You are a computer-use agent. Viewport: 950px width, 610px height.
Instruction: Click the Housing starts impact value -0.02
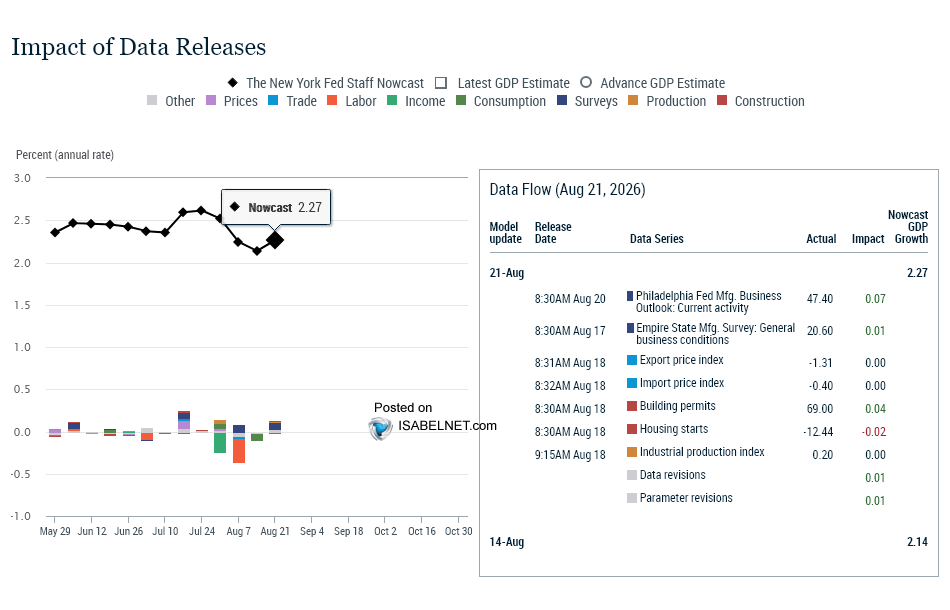(x=874, y=432)
